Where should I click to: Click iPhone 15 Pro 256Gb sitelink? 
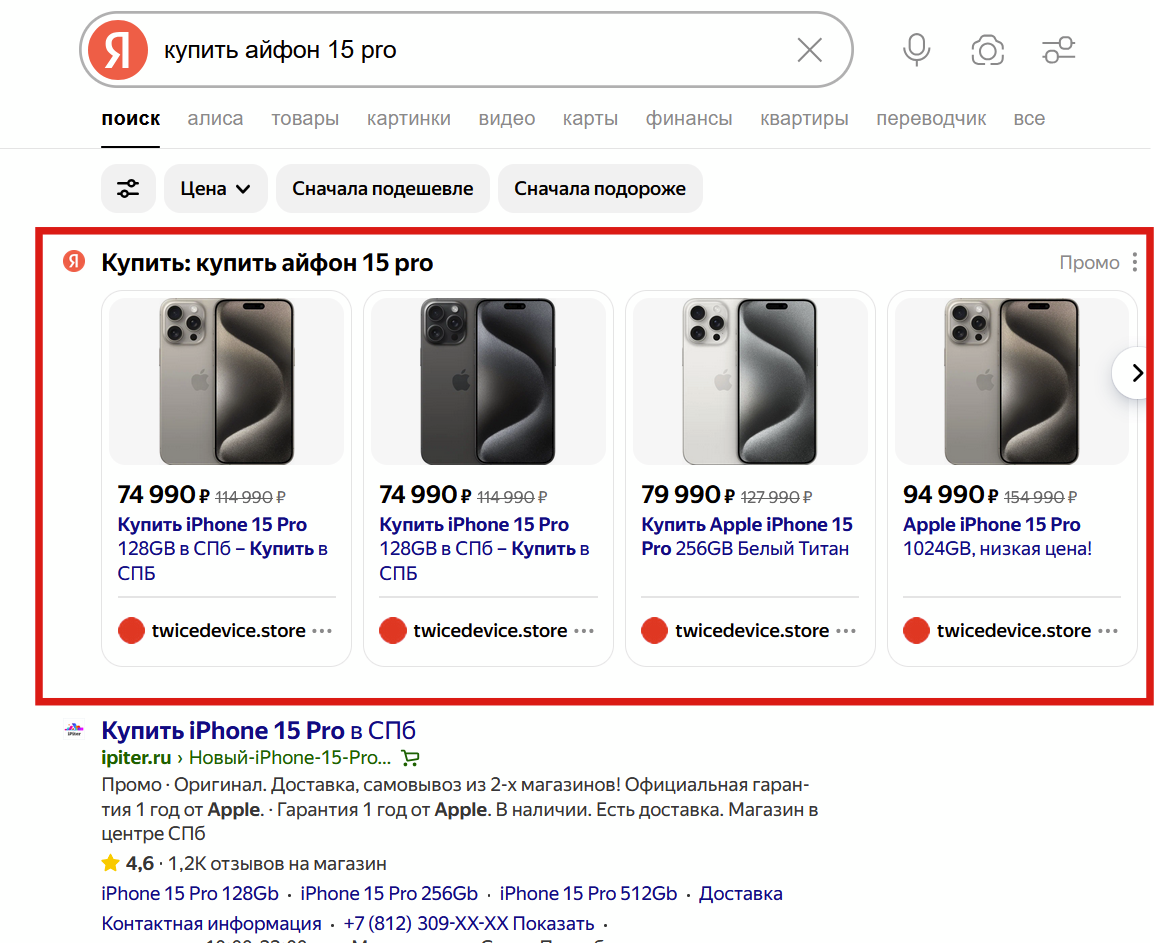click(389, 893)
